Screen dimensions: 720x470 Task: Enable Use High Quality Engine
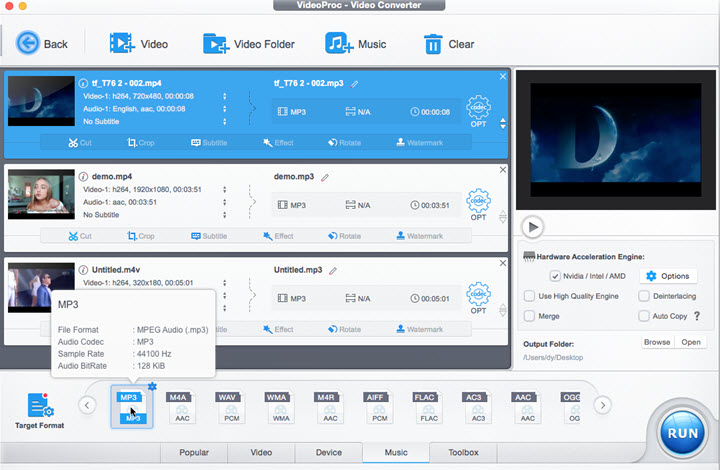pyautogui.click(x=529, y=296)
